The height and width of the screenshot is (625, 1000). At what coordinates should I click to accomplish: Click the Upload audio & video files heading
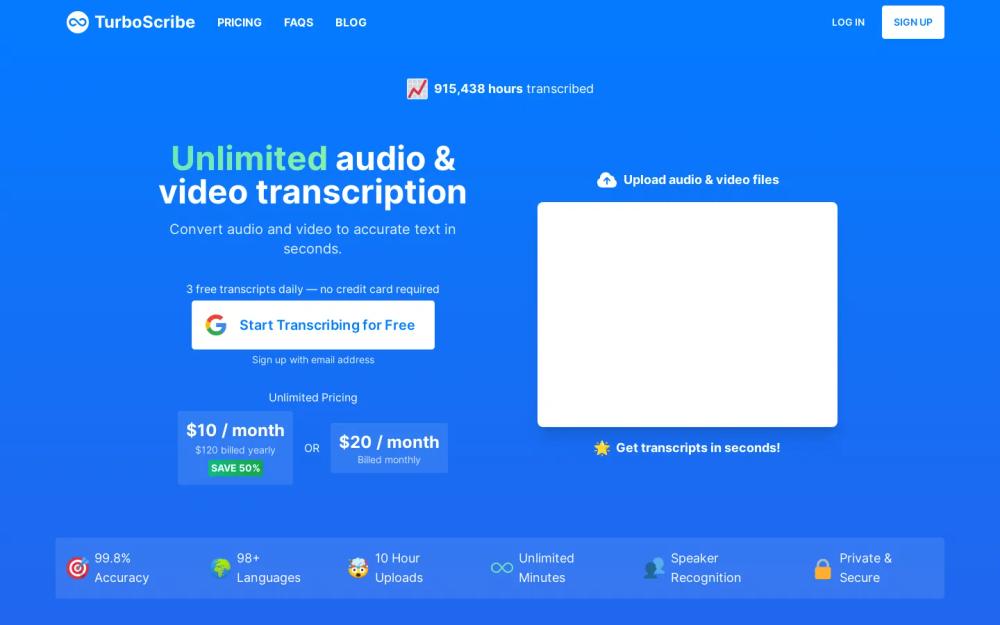(x=701, y=180)
